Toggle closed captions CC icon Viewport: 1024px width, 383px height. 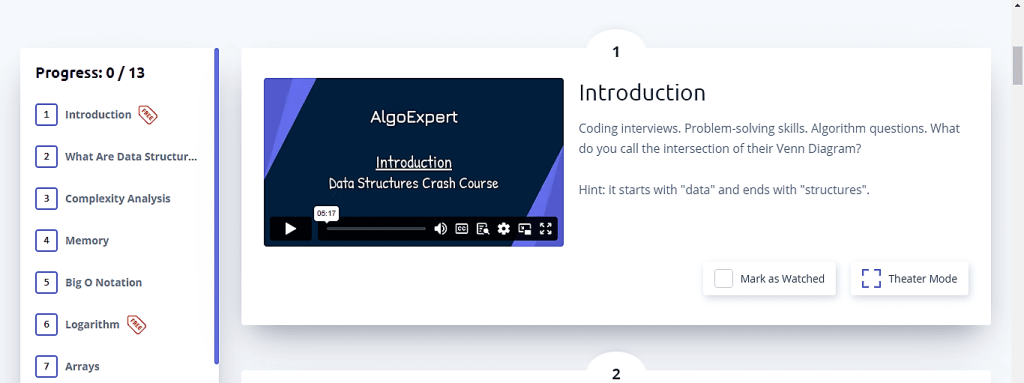(x=462, y=229)
